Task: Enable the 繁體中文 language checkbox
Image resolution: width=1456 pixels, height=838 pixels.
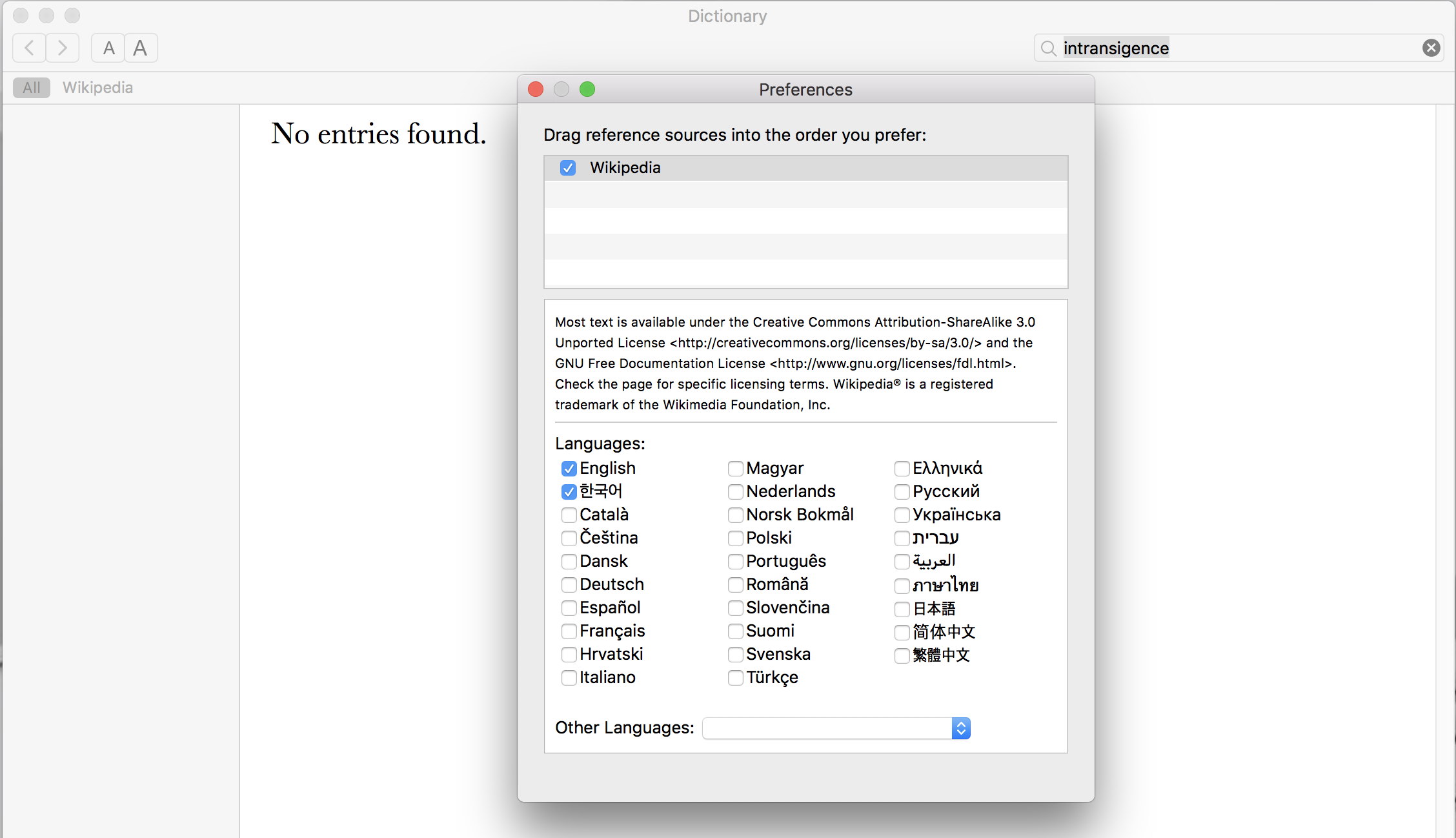Action: (902, 655)
